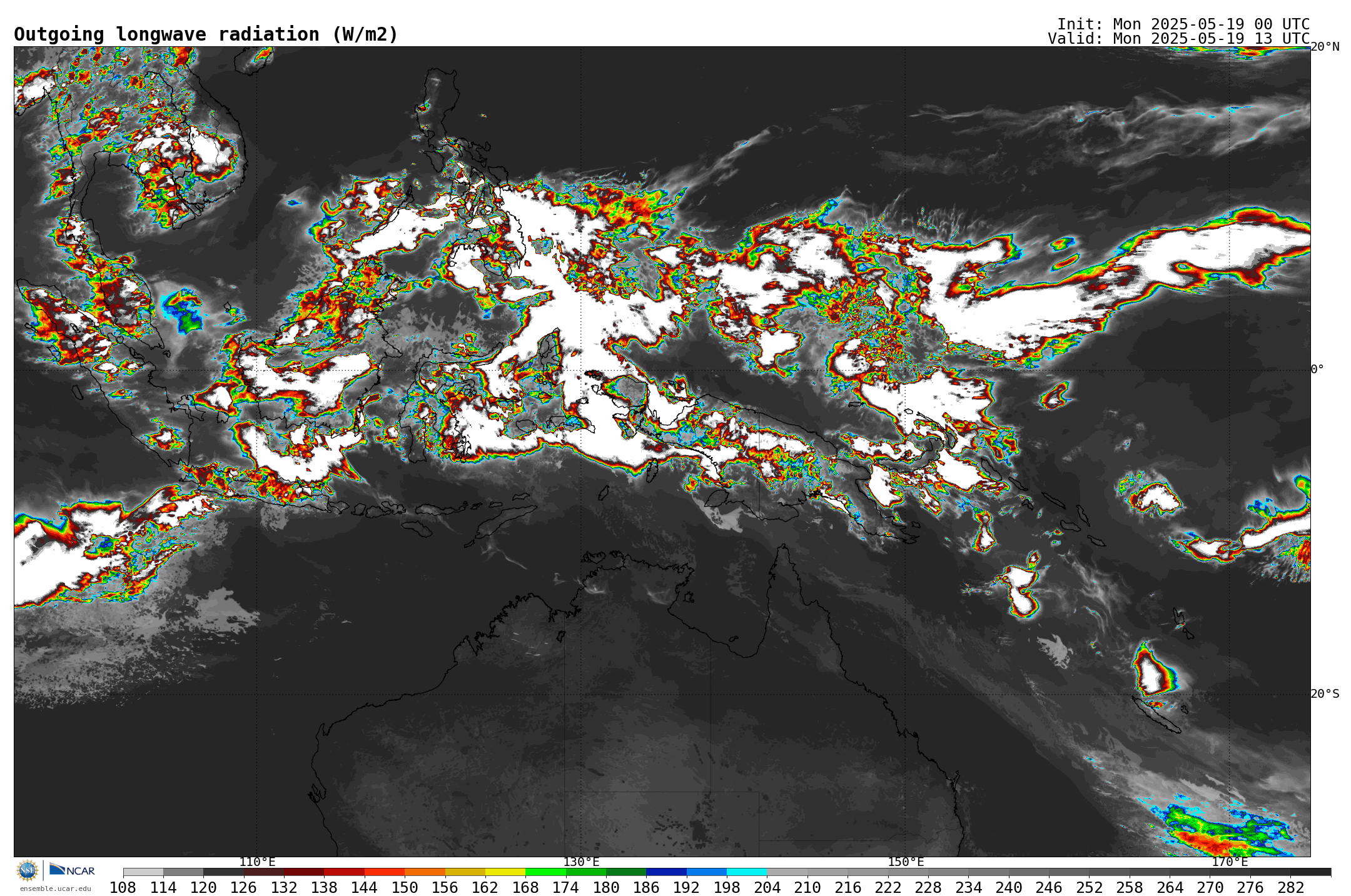Click the '174' colorbar label
1351x896 pixels.
(565, 887)
